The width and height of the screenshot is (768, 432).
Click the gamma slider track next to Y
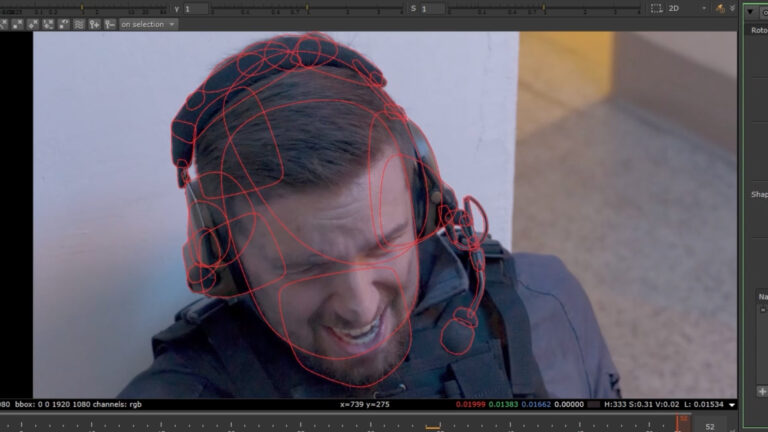click(308, 9)
